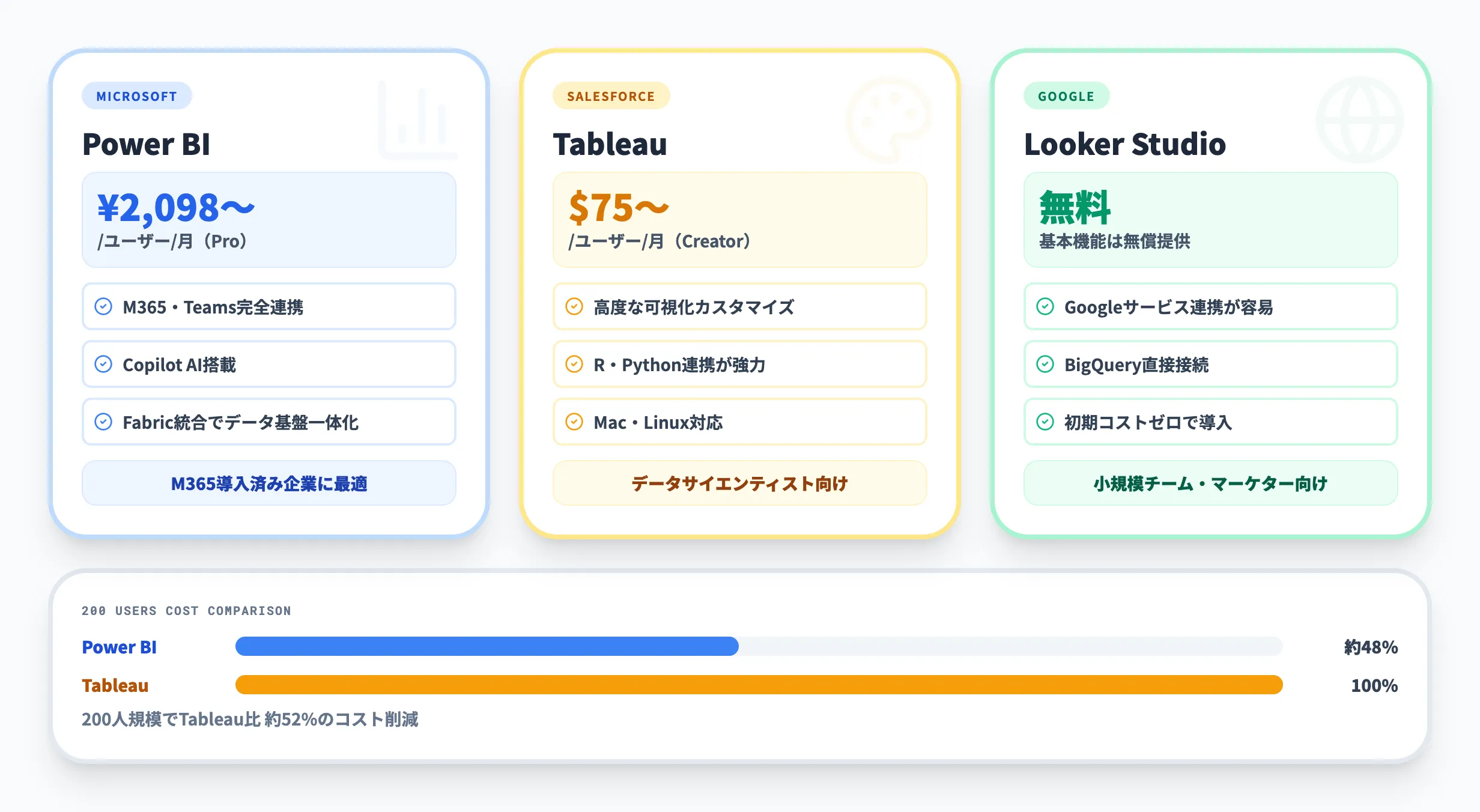The image size is (1480, 812).
Task: Click the 初期コストゼロで導入 feature text
Action: click(1148, 422)
